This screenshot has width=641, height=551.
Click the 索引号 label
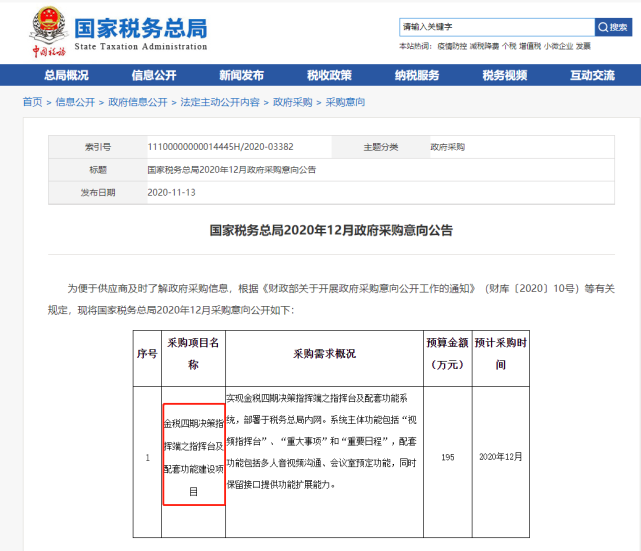click(98, 147)
